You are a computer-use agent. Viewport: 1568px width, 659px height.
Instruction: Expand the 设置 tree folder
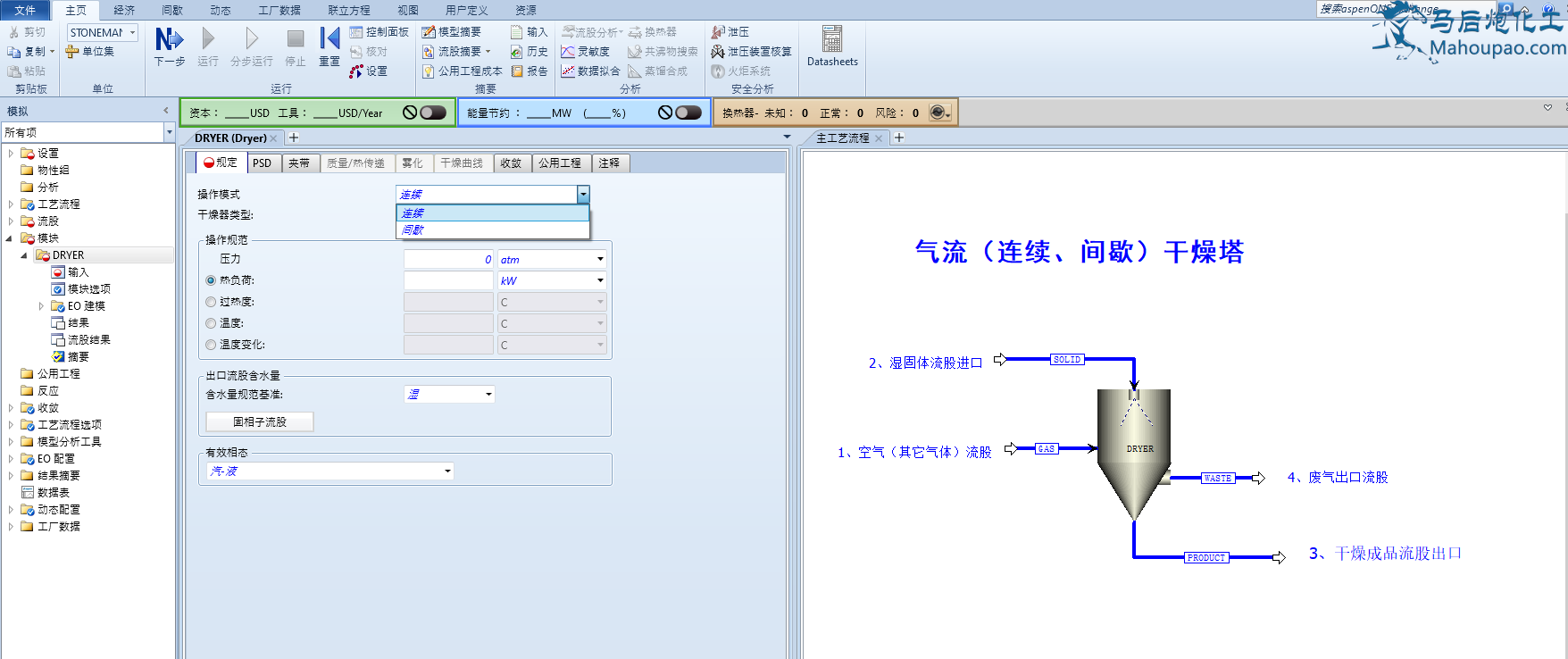click(11, 154)
